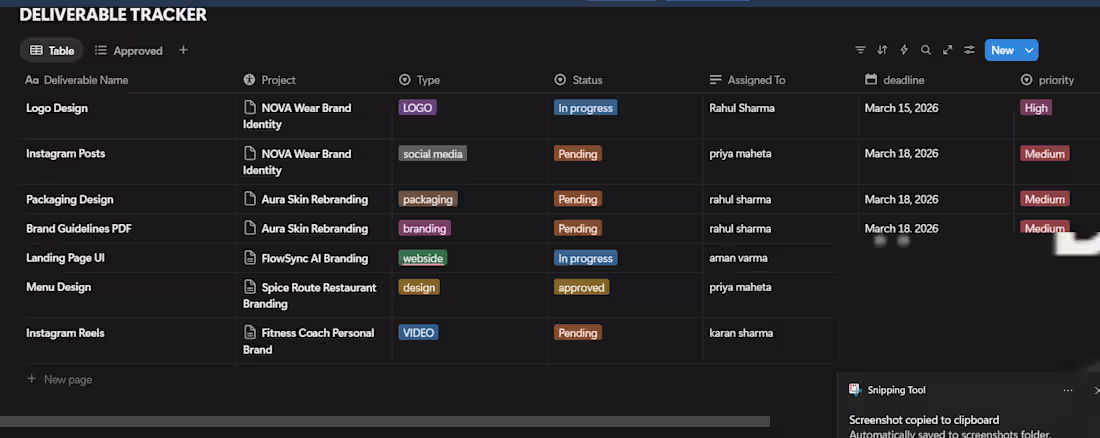
Task: Change the approved status for Menu Design
Action: pos(582,287)
